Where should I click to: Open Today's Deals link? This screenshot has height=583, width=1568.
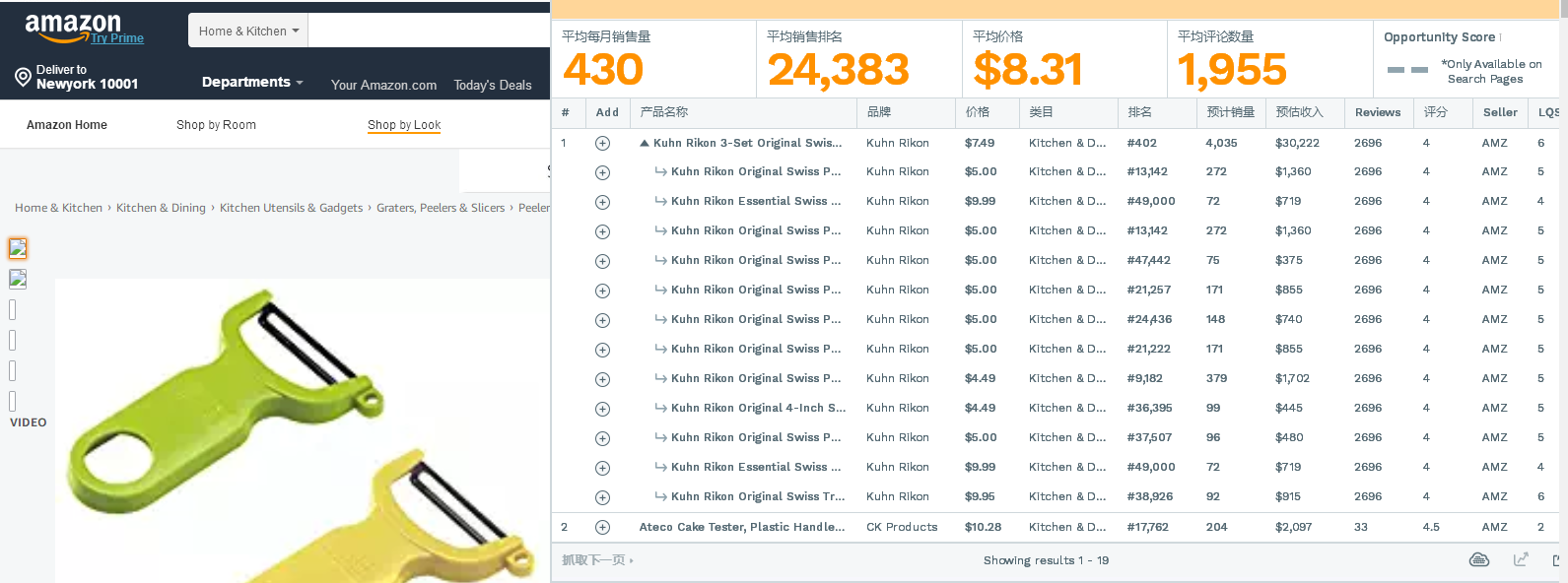click(x=493, y=86)
